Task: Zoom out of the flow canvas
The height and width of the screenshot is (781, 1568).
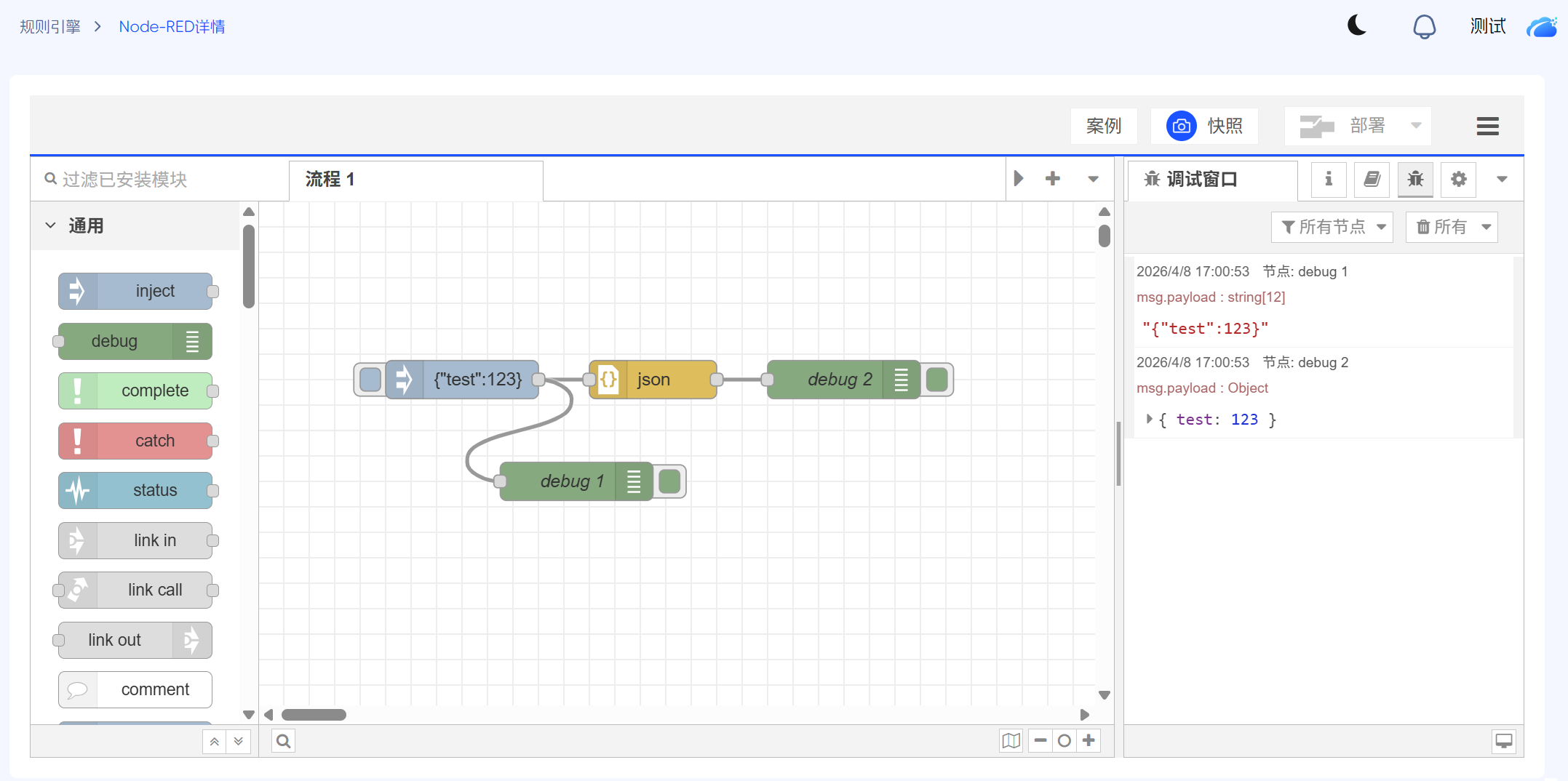Action: 1040,741
